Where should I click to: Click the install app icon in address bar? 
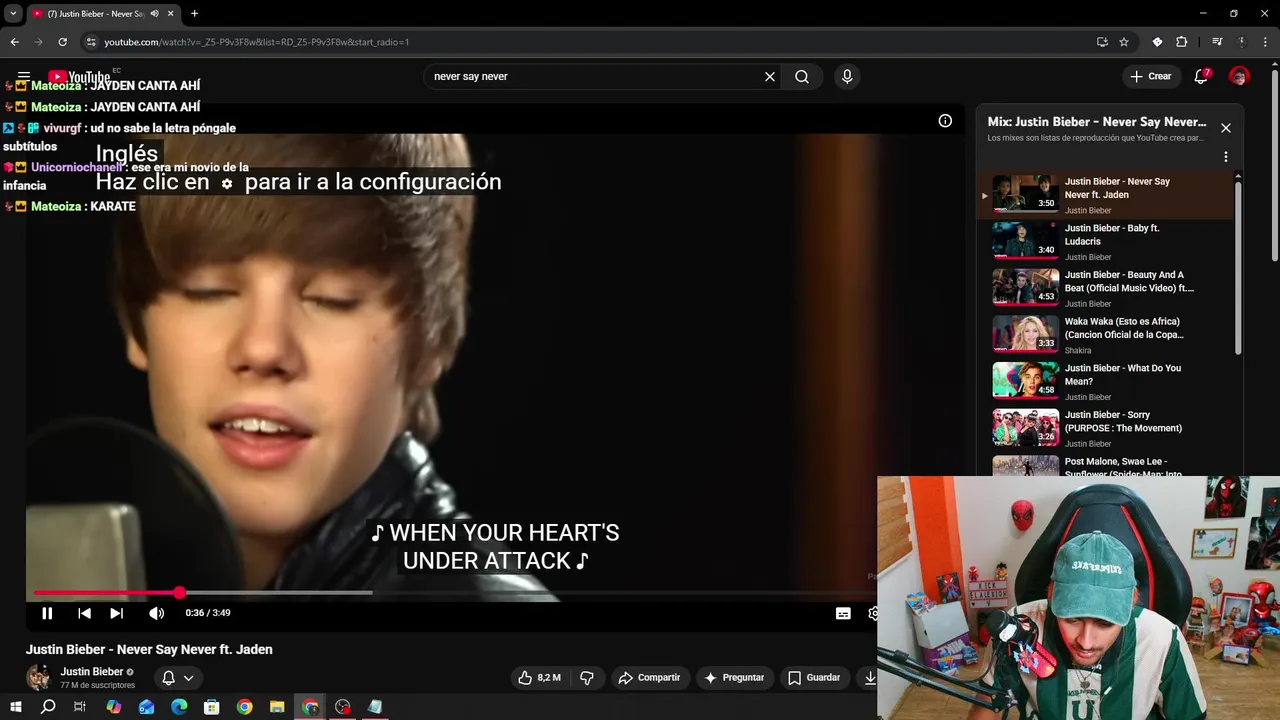click(x=1102, y=42)
